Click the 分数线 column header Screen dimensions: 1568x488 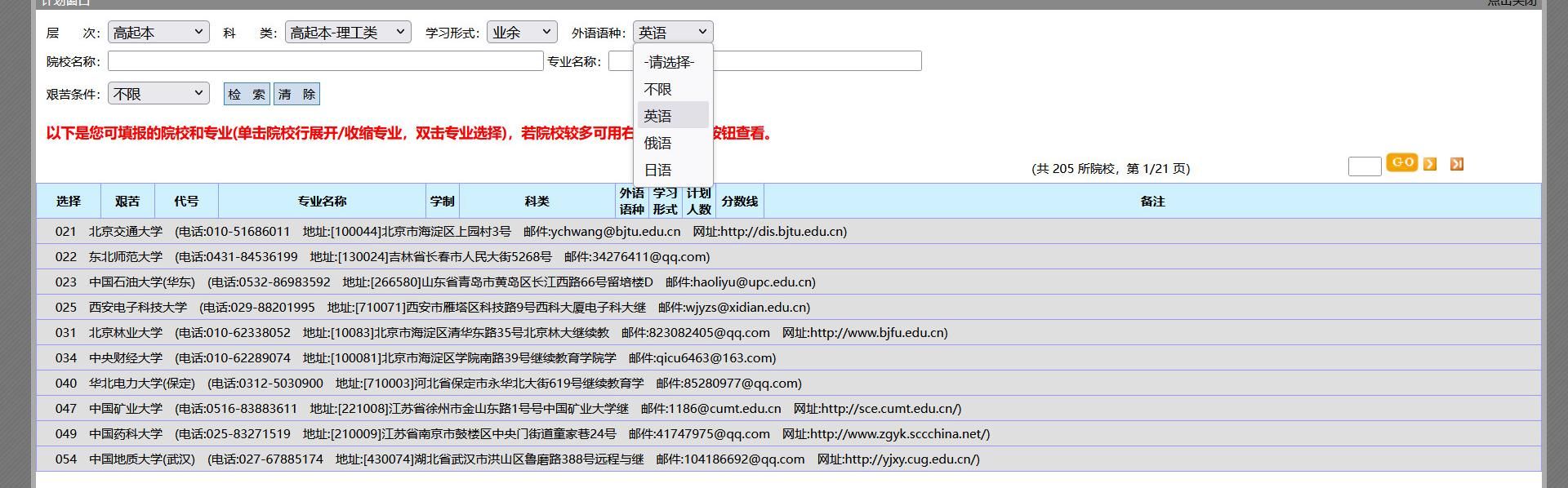coord(740,201)
